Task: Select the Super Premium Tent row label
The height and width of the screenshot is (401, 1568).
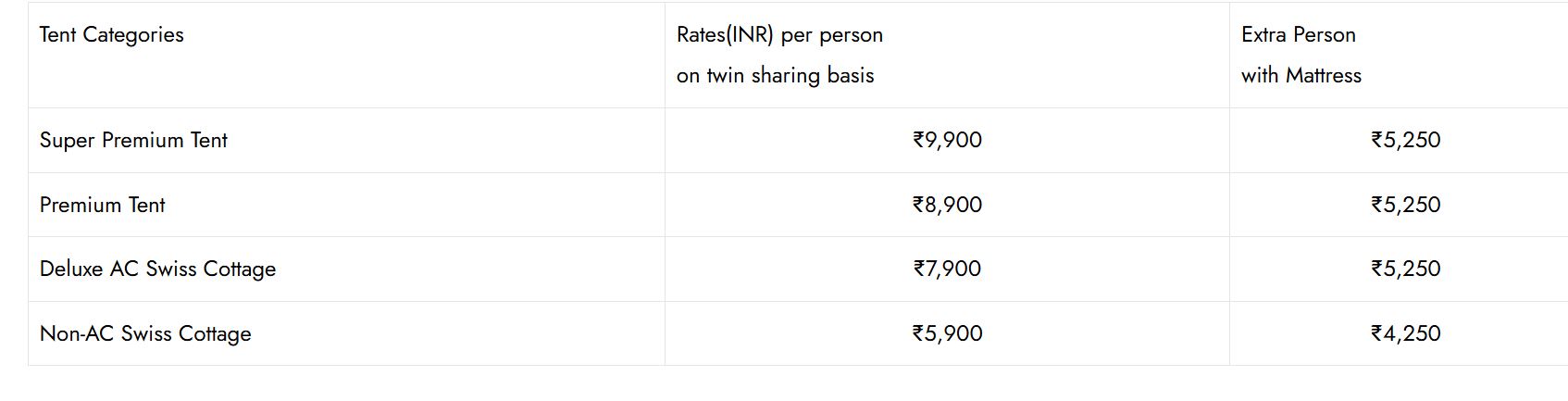Action: 133,141
